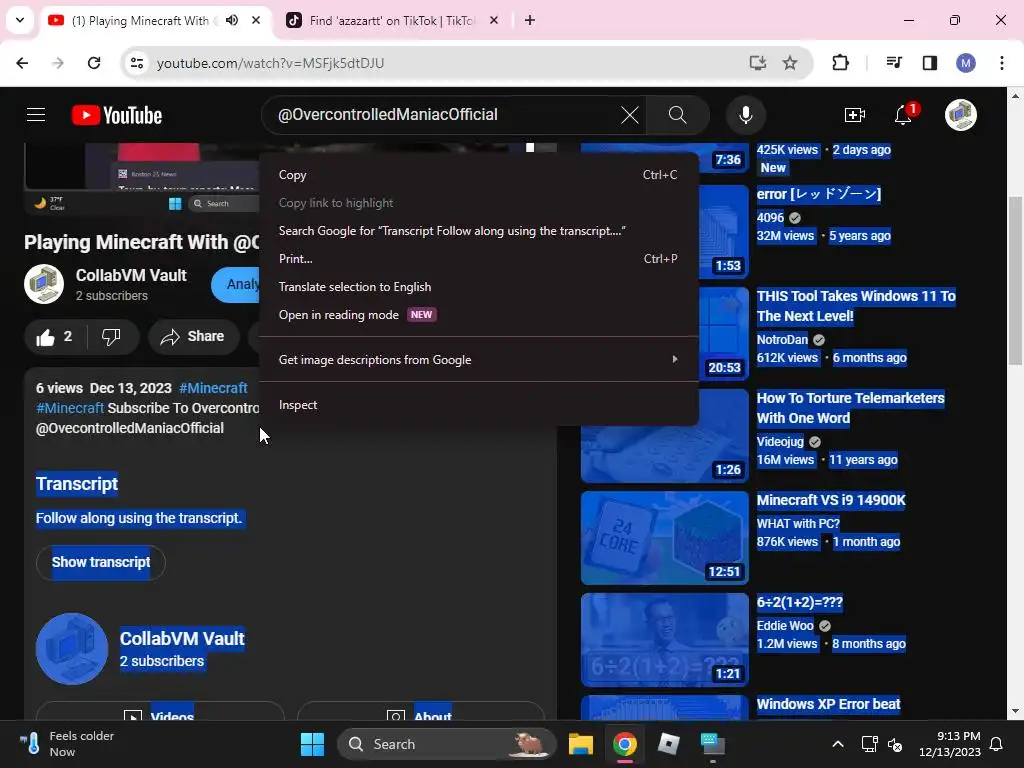
Task: Open the weather widget Feels colder
Action: click(66, 744)
